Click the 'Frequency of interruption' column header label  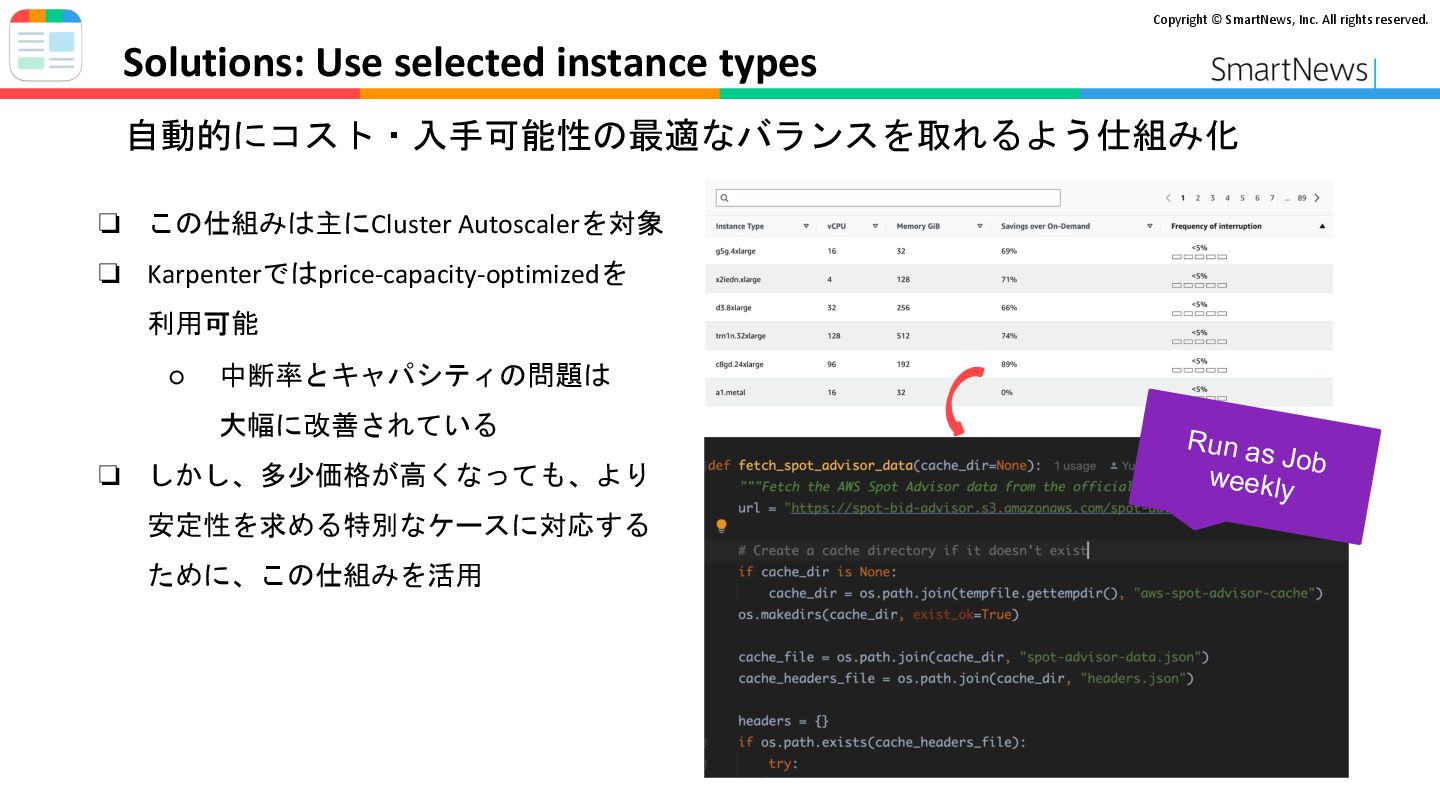[1216, 227]
